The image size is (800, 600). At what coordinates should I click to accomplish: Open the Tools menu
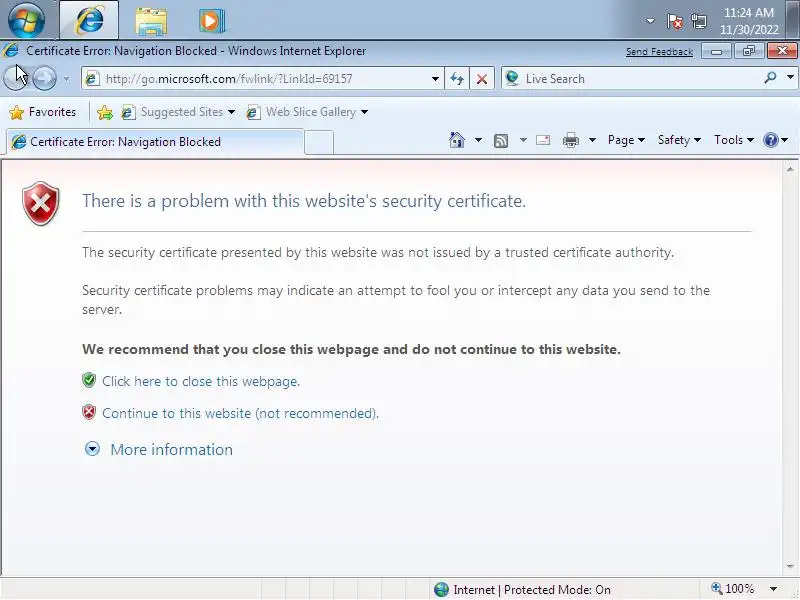(734, 140)
